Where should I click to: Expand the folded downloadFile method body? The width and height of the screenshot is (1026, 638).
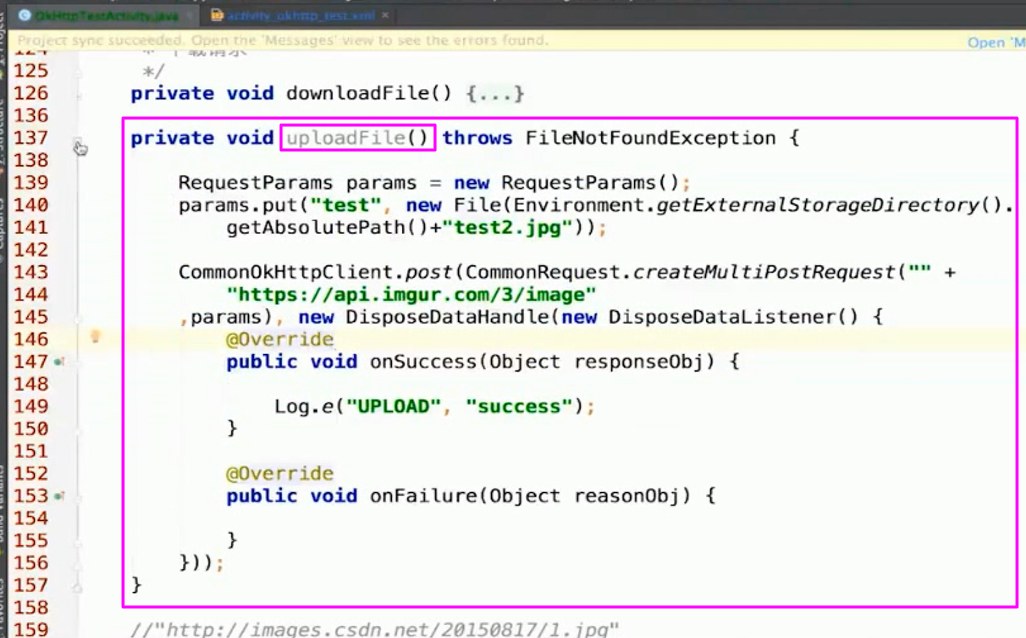coord(495,93)
